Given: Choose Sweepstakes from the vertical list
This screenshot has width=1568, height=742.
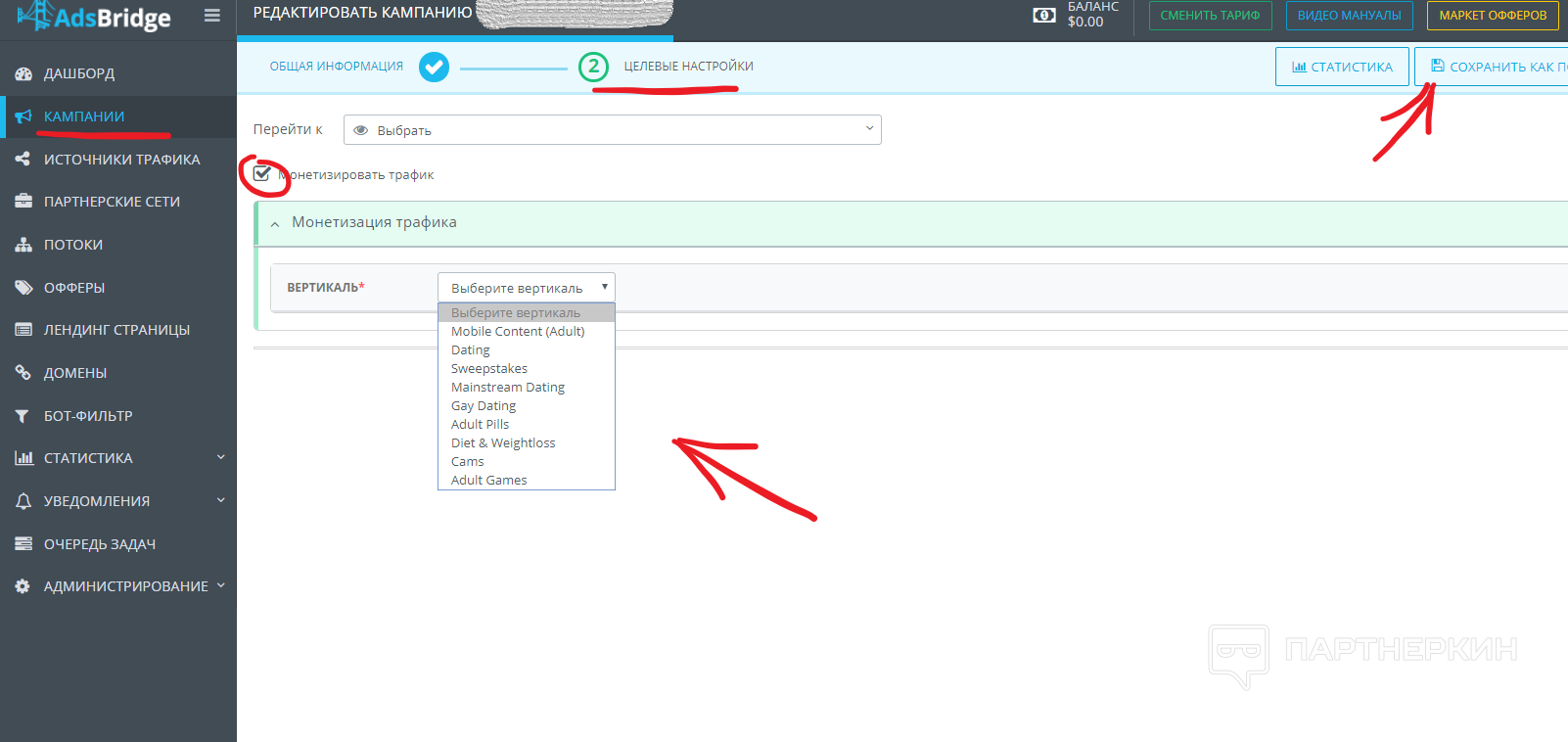Looking at the screenshot, I should [x=527, y=368].
